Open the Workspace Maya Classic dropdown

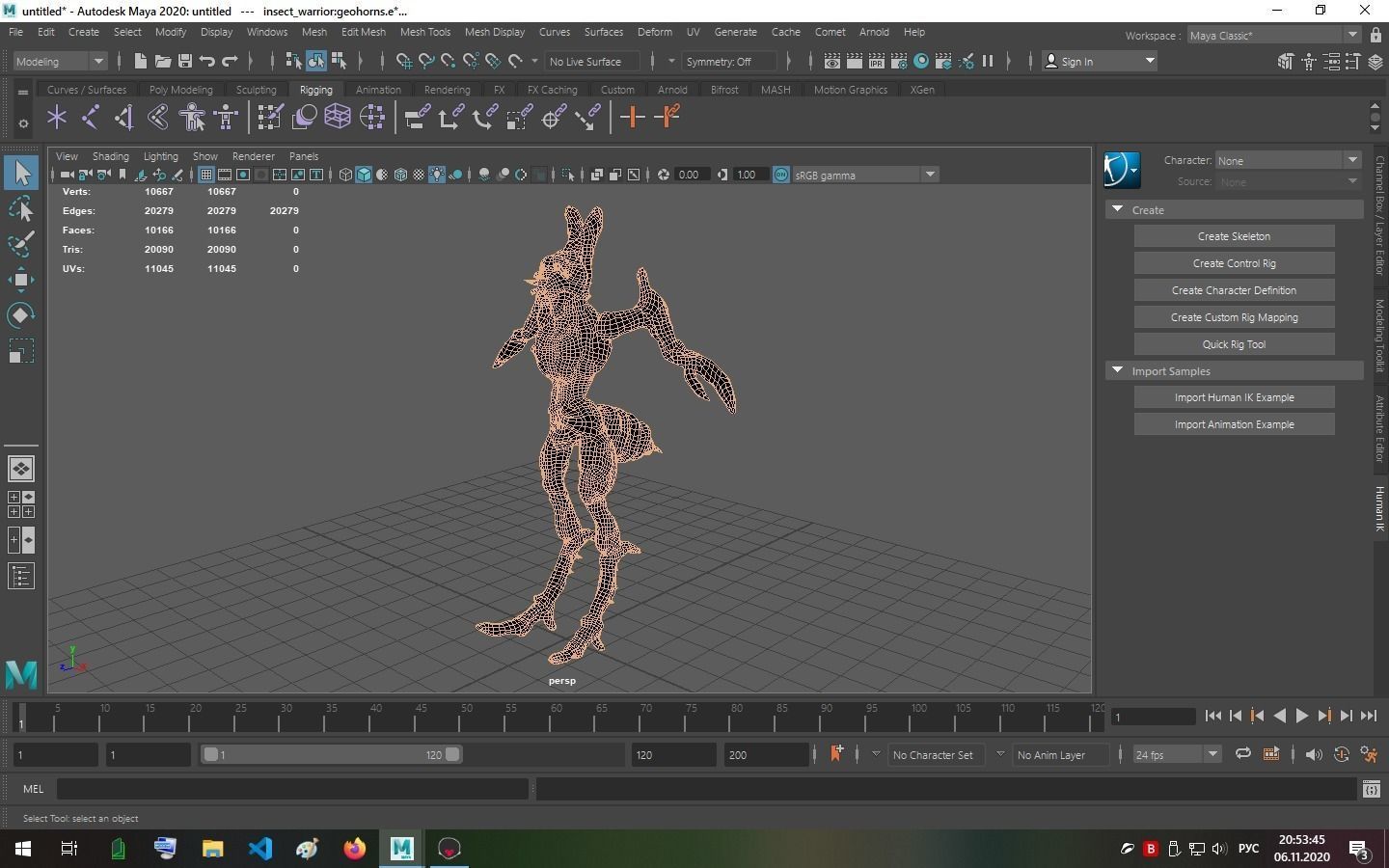tap(1273, 35)
